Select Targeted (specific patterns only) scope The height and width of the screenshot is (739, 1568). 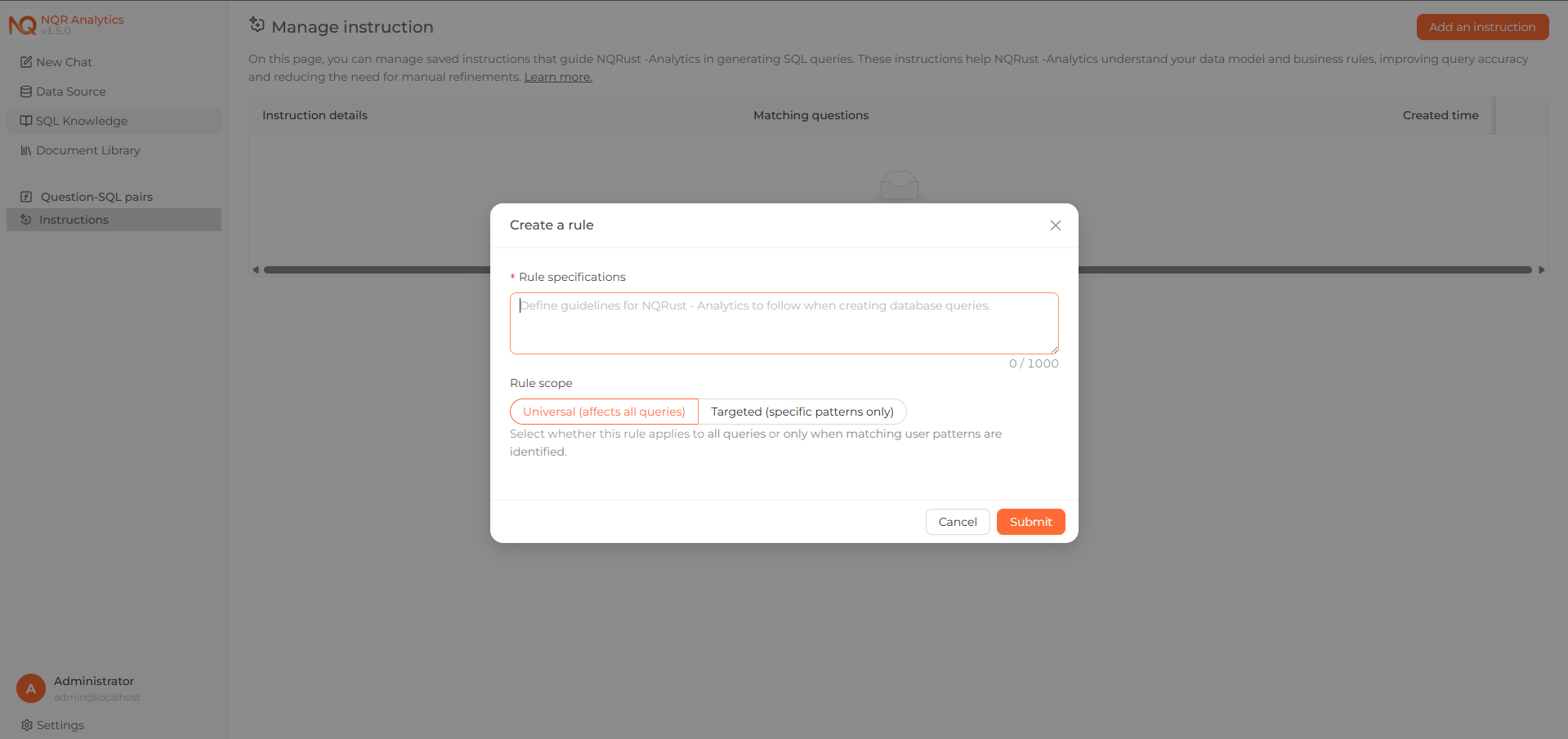click(802, 412)
